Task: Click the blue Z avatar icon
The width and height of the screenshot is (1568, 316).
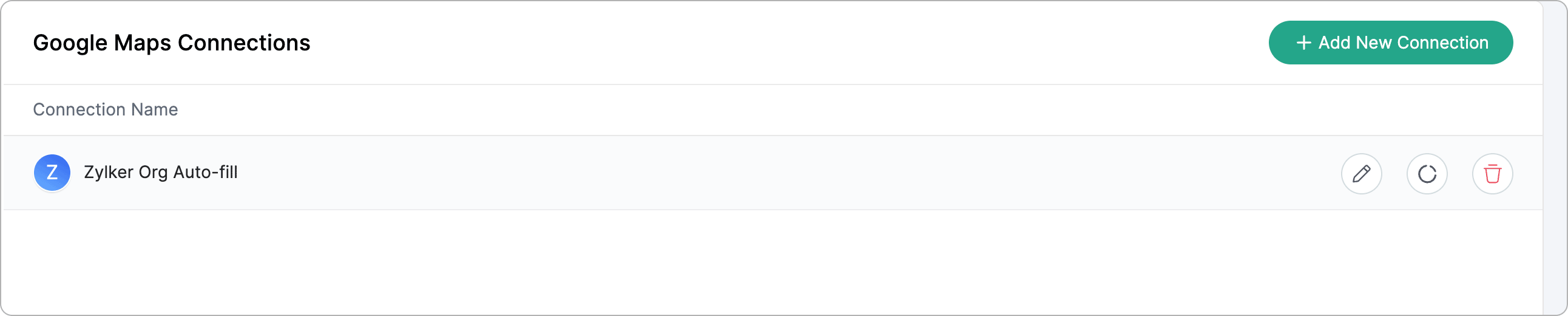Action: pyautogui.click(x=52, y=173)
